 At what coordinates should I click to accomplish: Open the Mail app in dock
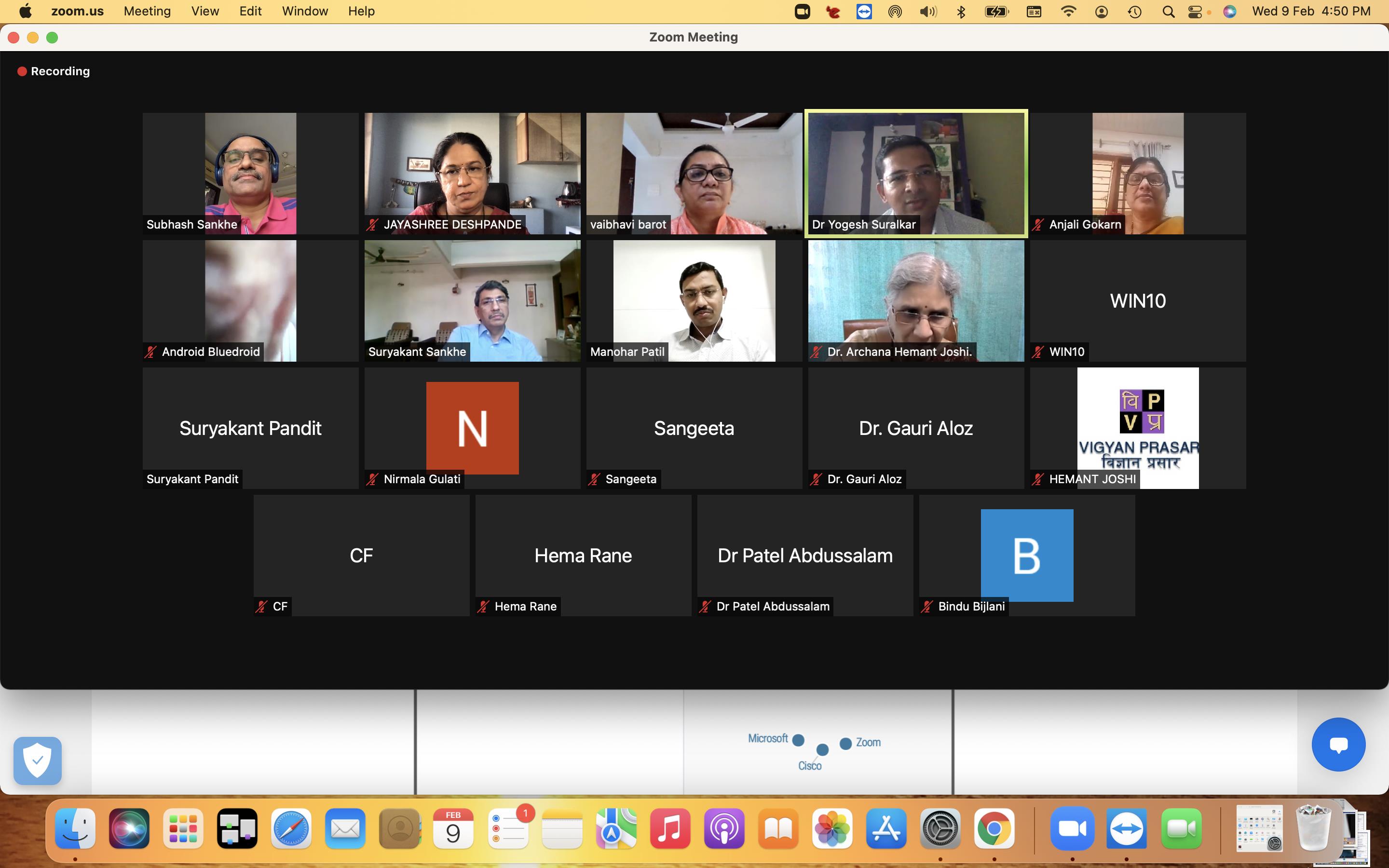[345, 828]
